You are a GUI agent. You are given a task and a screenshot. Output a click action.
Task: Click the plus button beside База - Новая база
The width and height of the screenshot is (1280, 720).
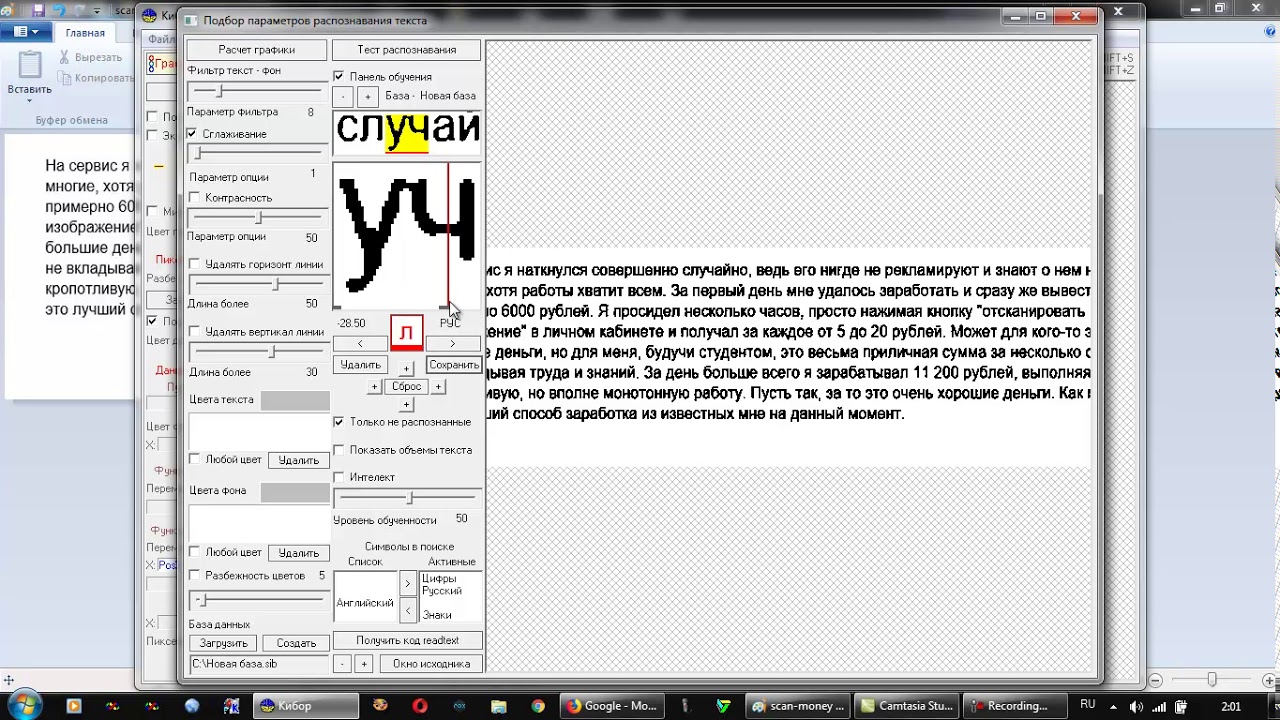367,97
